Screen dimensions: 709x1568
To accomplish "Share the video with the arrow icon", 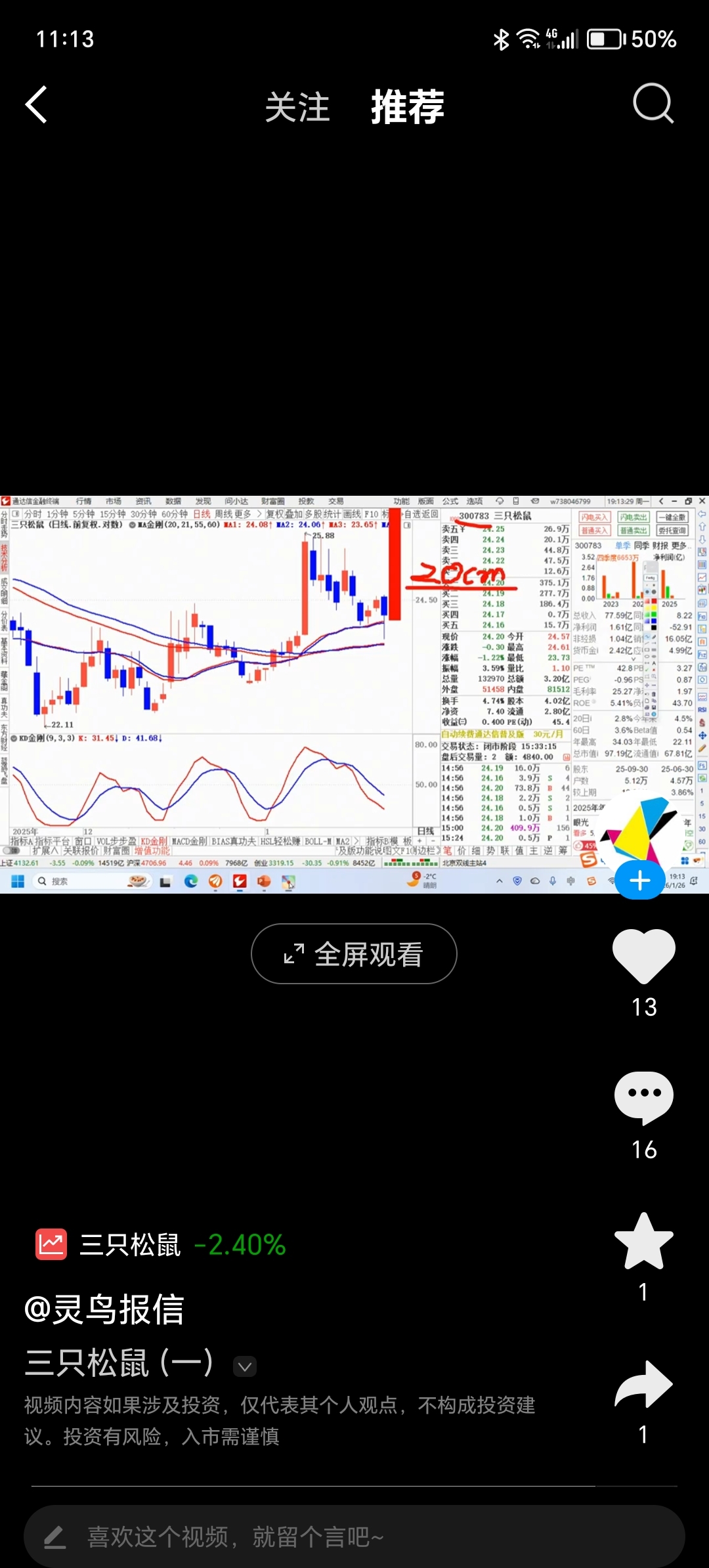I will click(x=644, y=1383).
